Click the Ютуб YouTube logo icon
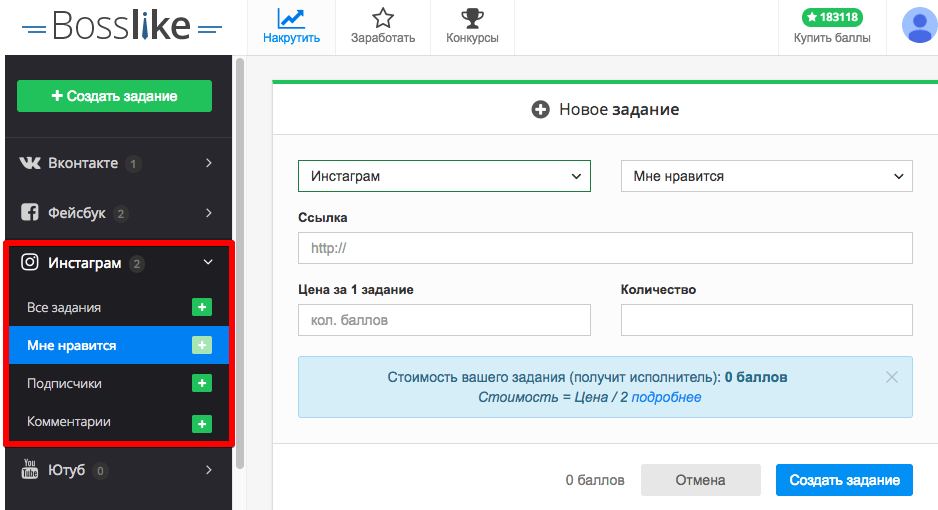 [x=30, y=469]
